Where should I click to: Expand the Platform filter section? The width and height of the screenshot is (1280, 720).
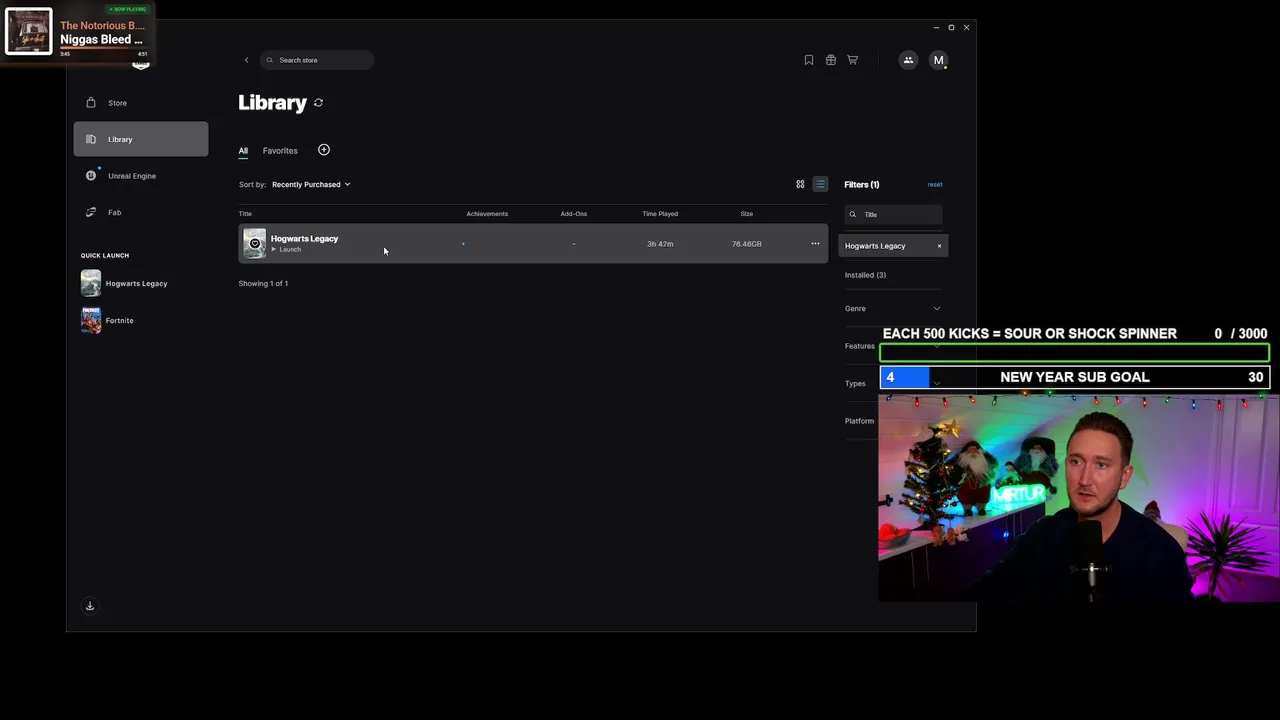(x=861, y=421)
